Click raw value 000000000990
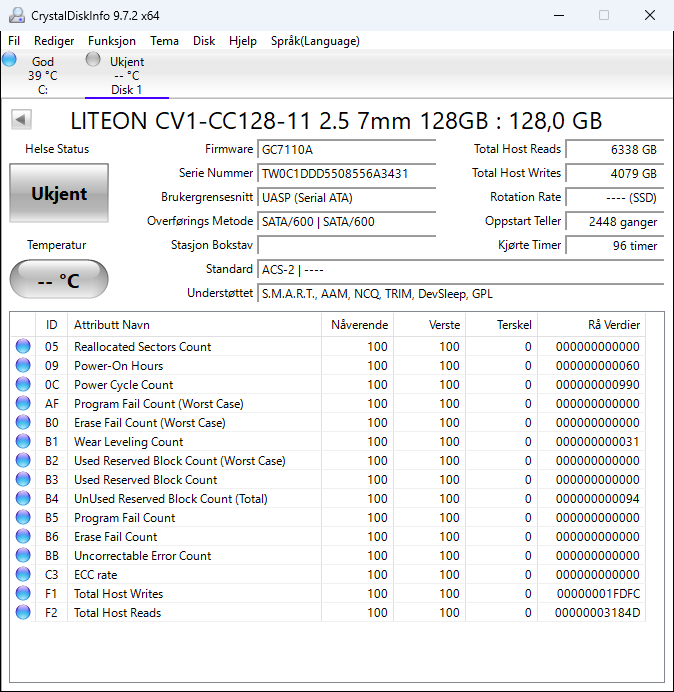The width and height of the screenshot is (674, 692). pyautogui.click(x=598, y=385)
